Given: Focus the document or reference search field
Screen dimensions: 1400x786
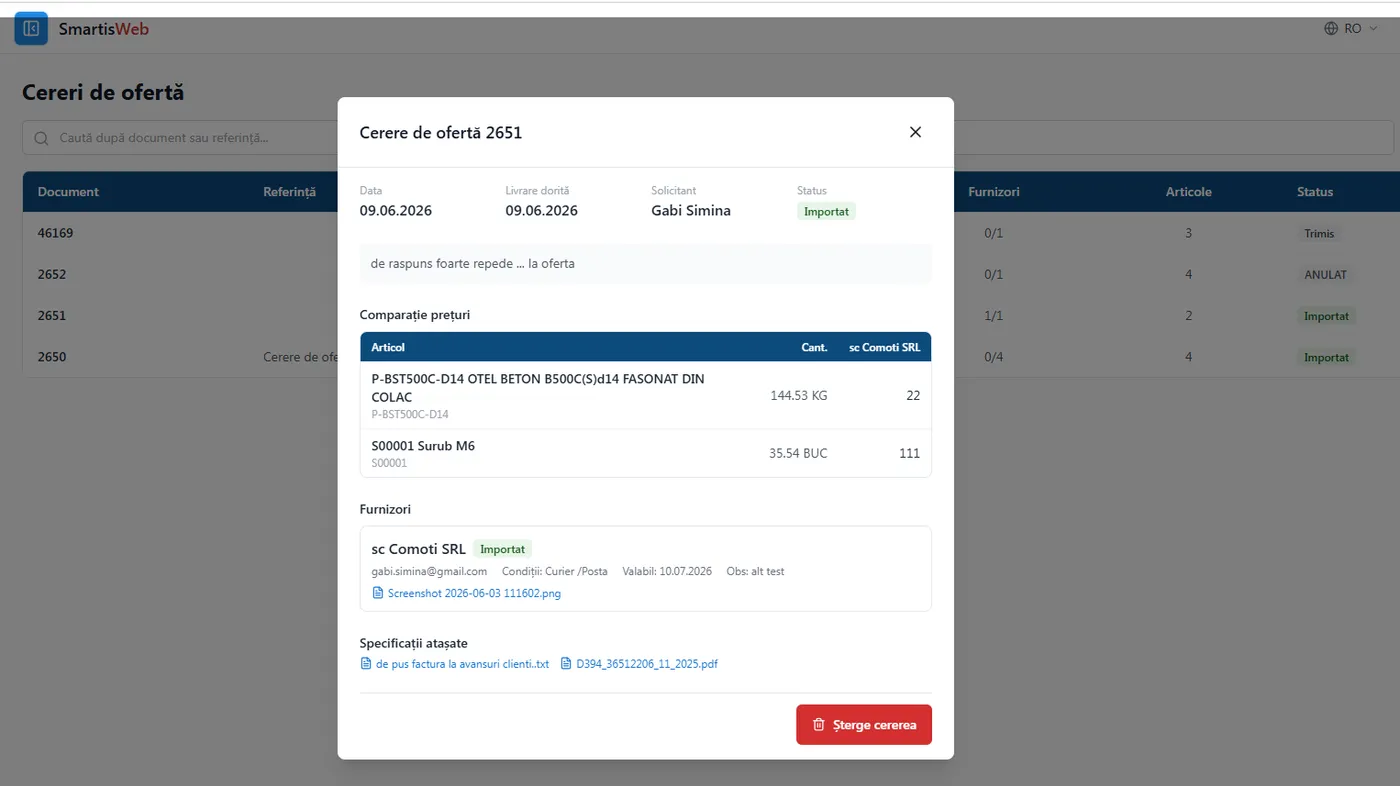Looking at the screenshot, I should [x=708, y=138].
